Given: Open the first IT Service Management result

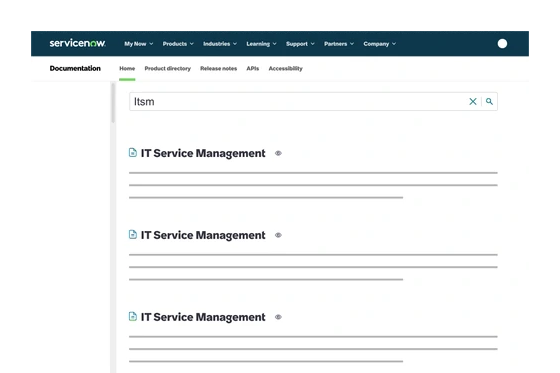Looking at the screenshot, I should point(203,153).
